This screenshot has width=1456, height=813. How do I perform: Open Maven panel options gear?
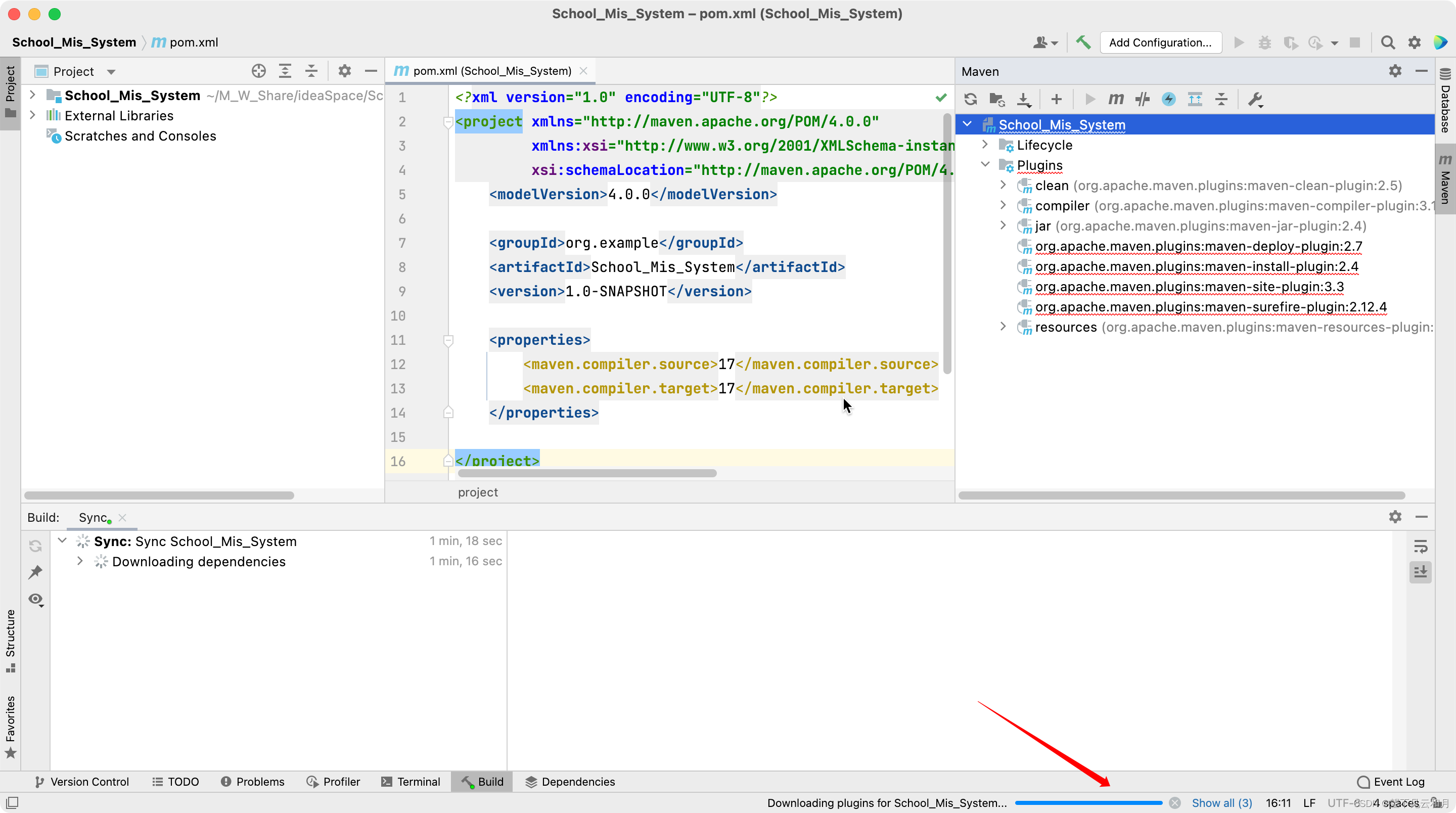[1395, 71]
